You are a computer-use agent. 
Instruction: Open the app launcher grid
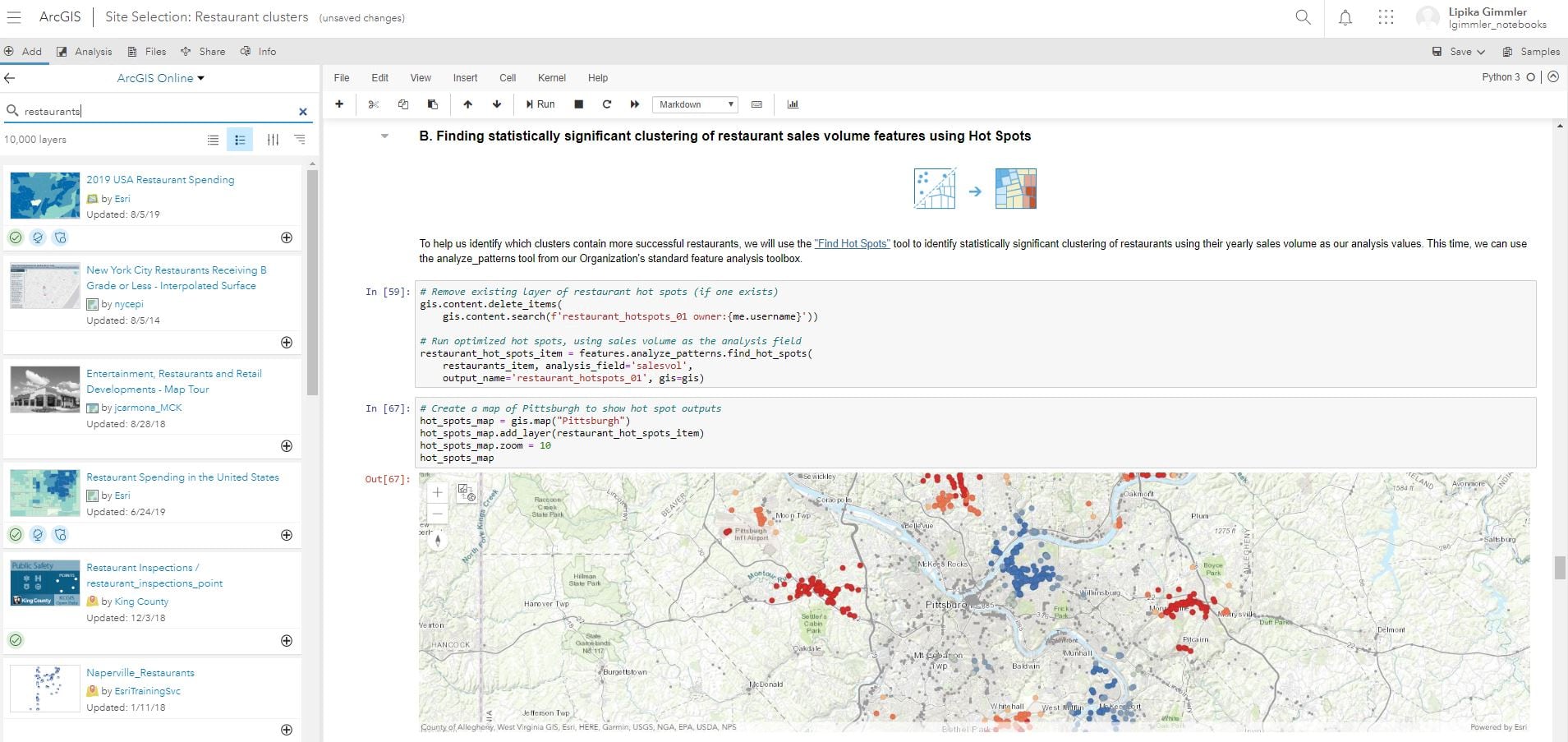coord(1386,17)
